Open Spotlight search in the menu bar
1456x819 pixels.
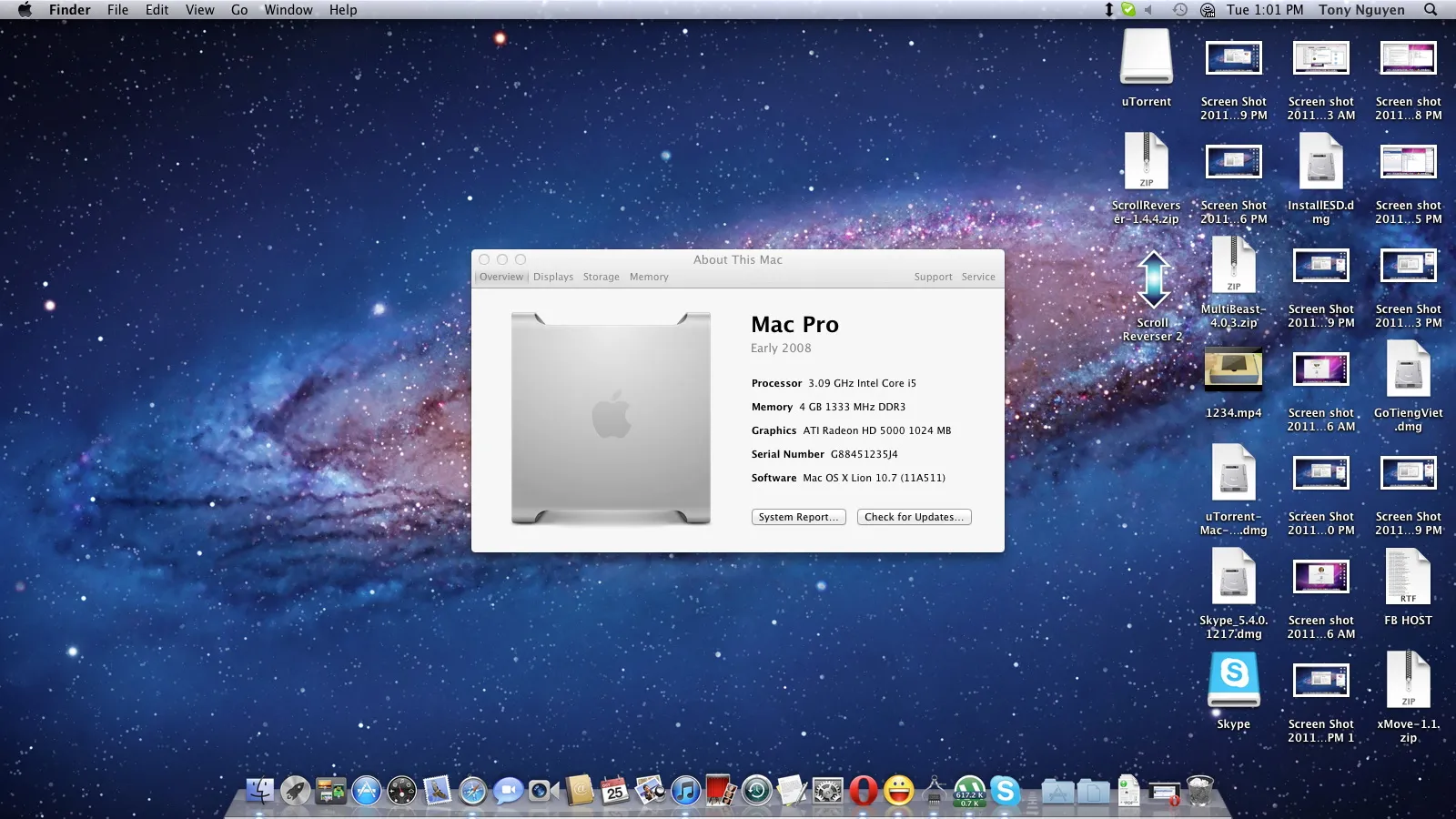click(x=1431, y=10)
